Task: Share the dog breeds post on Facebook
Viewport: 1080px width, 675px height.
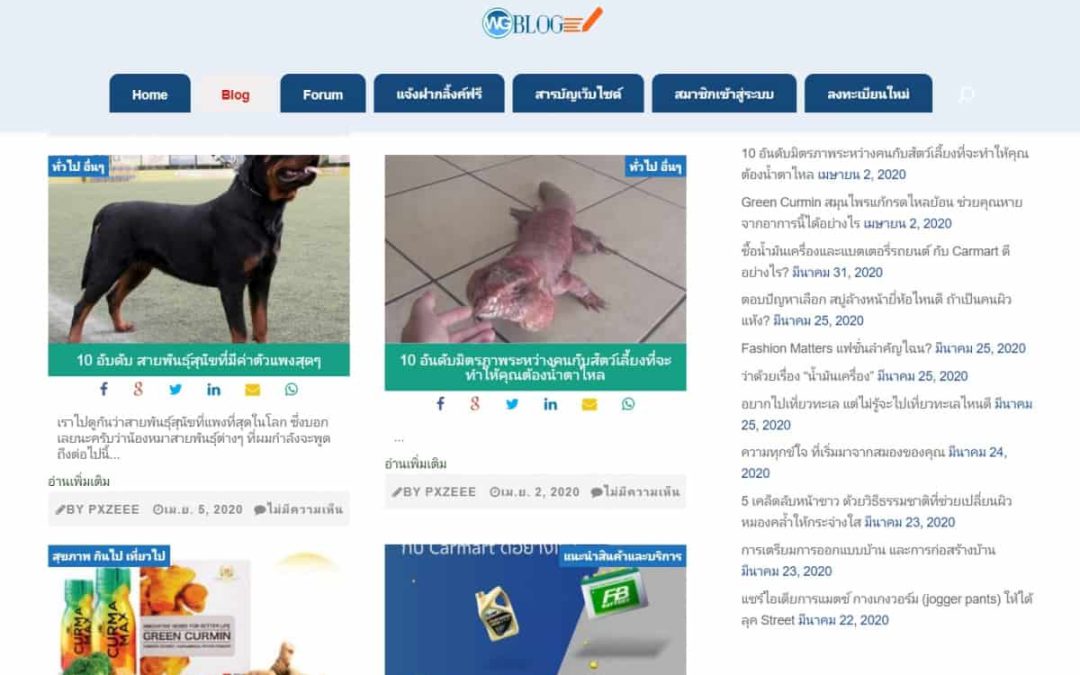Action: 104,389
